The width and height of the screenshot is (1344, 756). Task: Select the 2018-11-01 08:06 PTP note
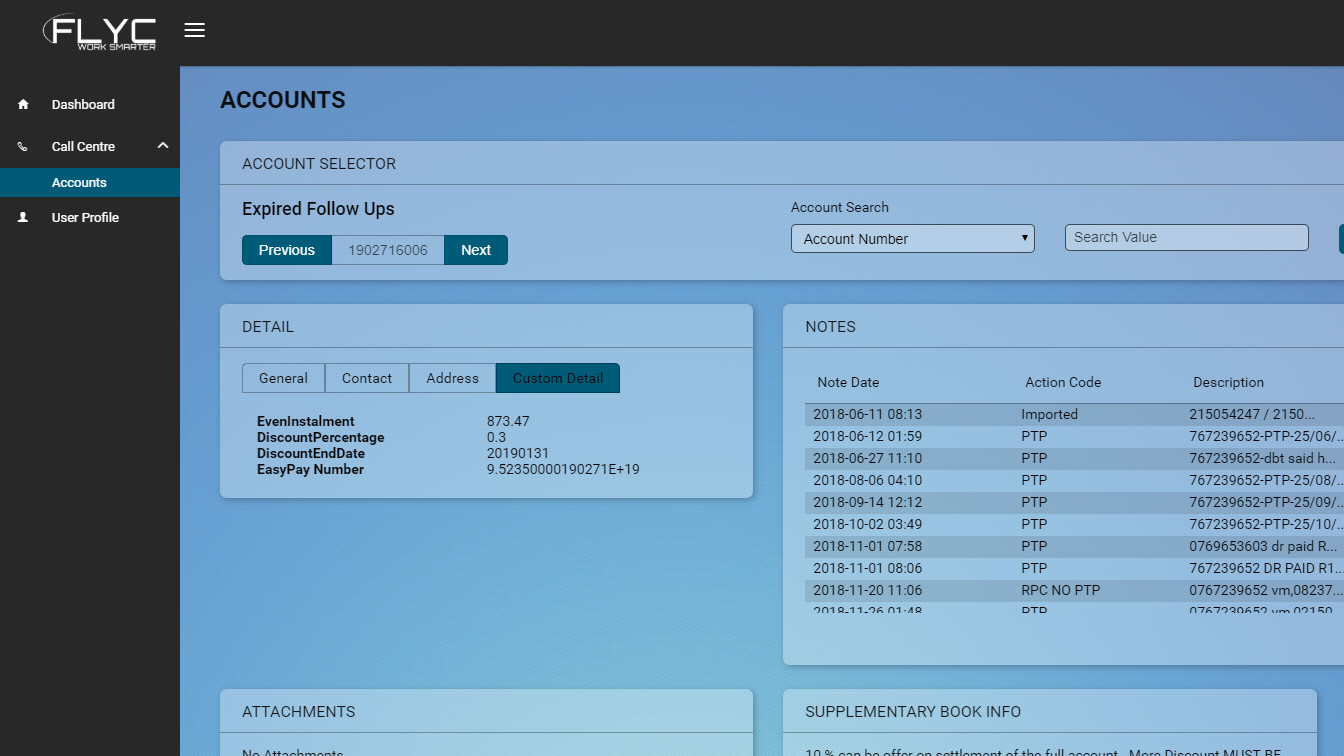pos(1074,568)
